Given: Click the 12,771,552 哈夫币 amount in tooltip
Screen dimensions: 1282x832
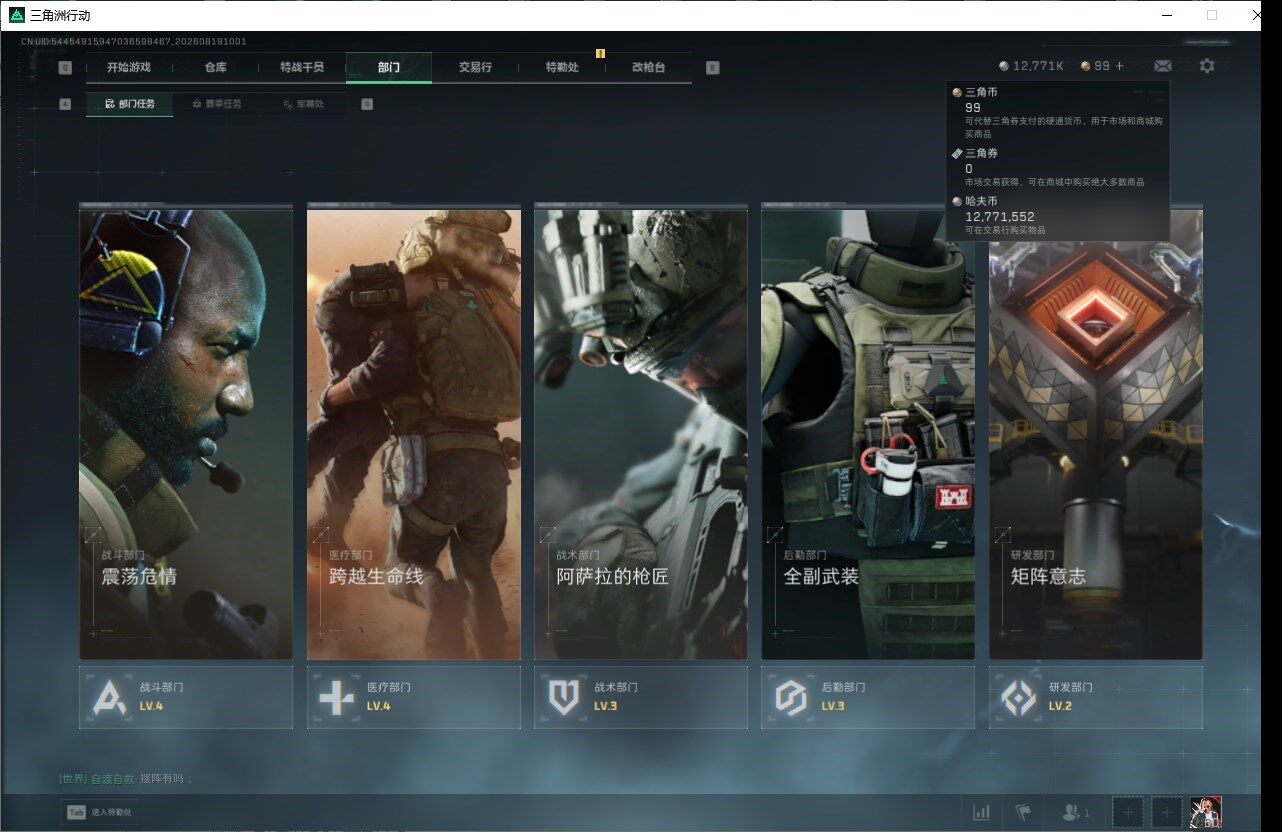Looking at the screenshot, I should 1000,216.
